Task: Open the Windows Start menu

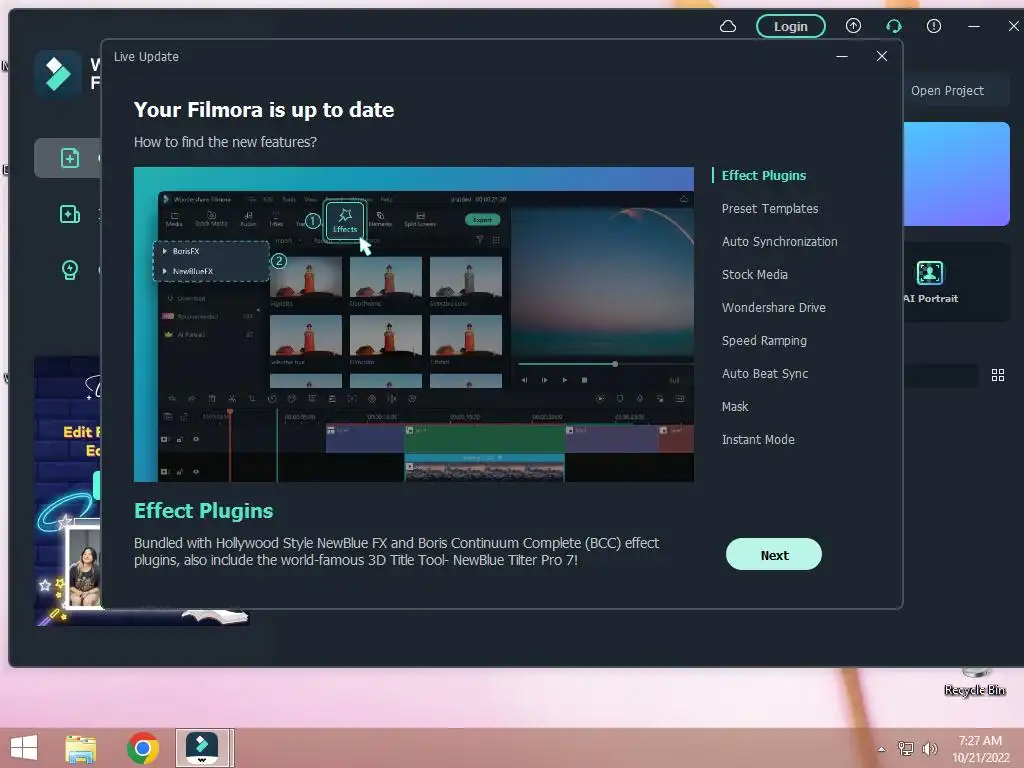Action: pyautogui.click(x=24, y=748)
